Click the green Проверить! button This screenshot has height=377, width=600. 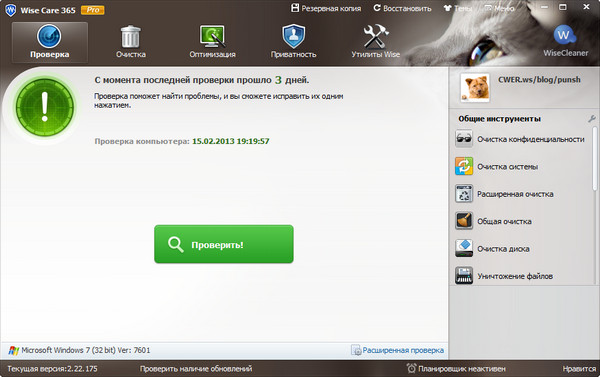[224, 244]
